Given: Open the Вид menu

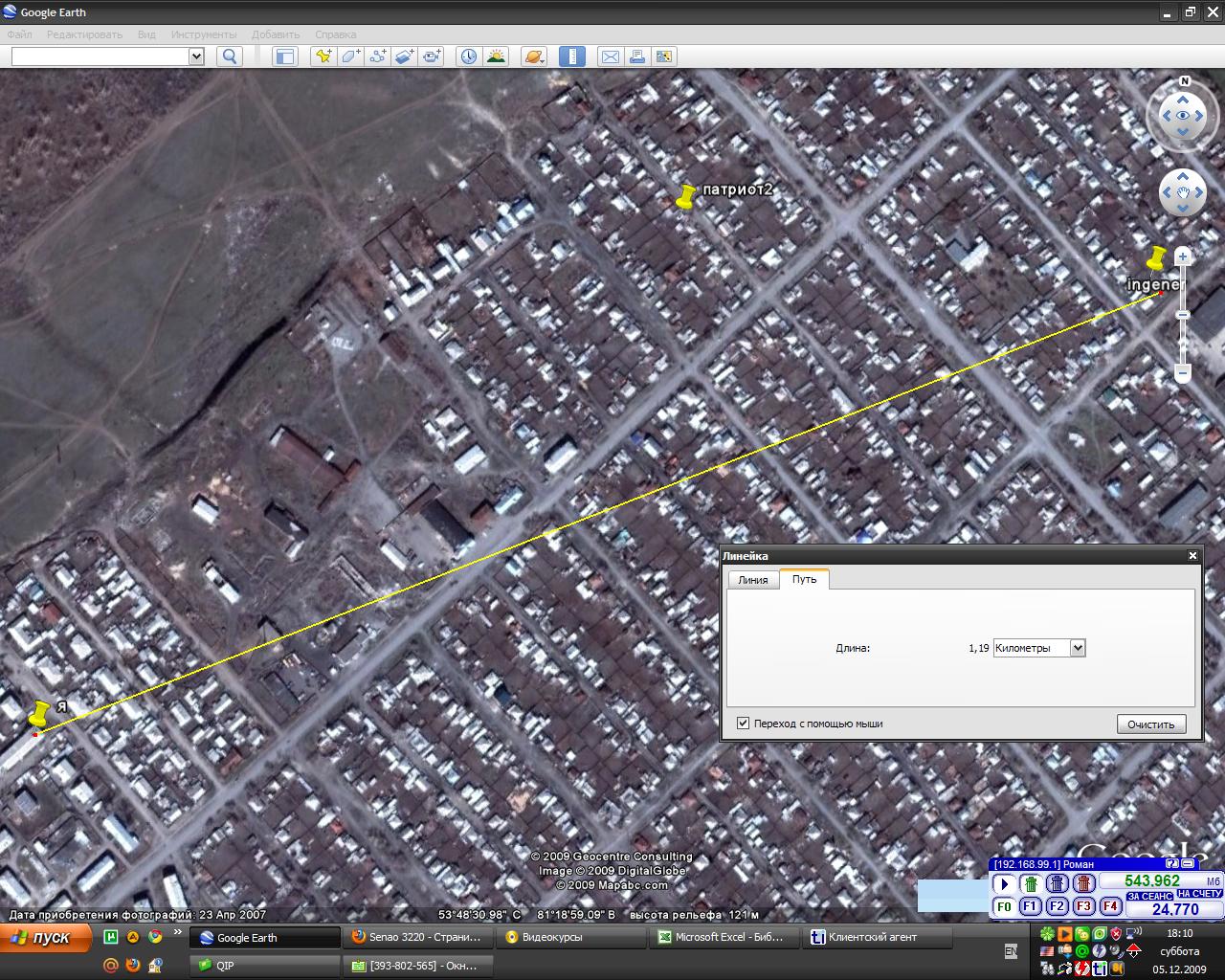Looking at the screenshot, I should tap(146, 34).
